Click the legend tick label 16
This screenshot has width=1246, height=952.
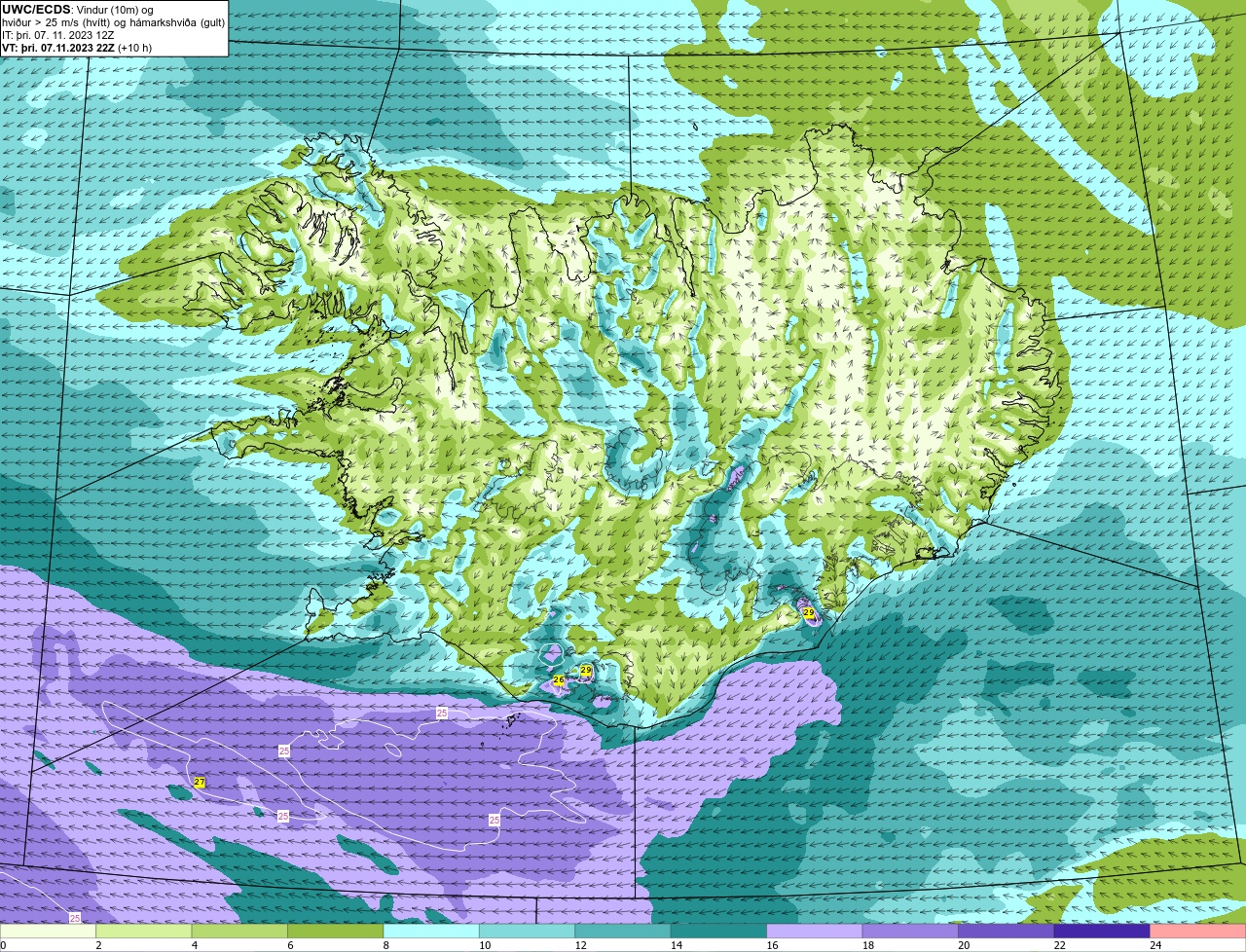(773, 945)
